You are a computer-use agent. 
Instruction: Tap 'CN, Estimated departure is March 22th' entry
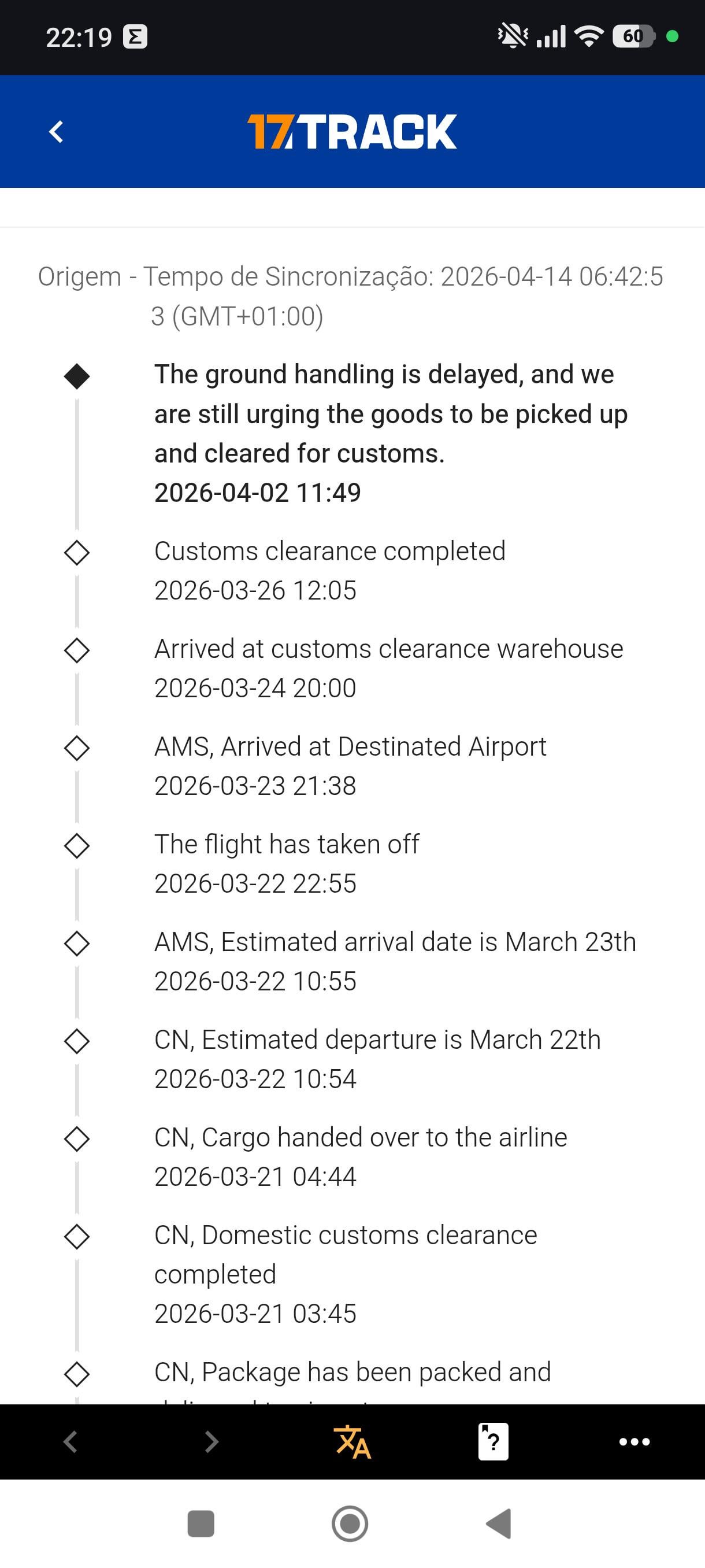(x=377, y=1040)
